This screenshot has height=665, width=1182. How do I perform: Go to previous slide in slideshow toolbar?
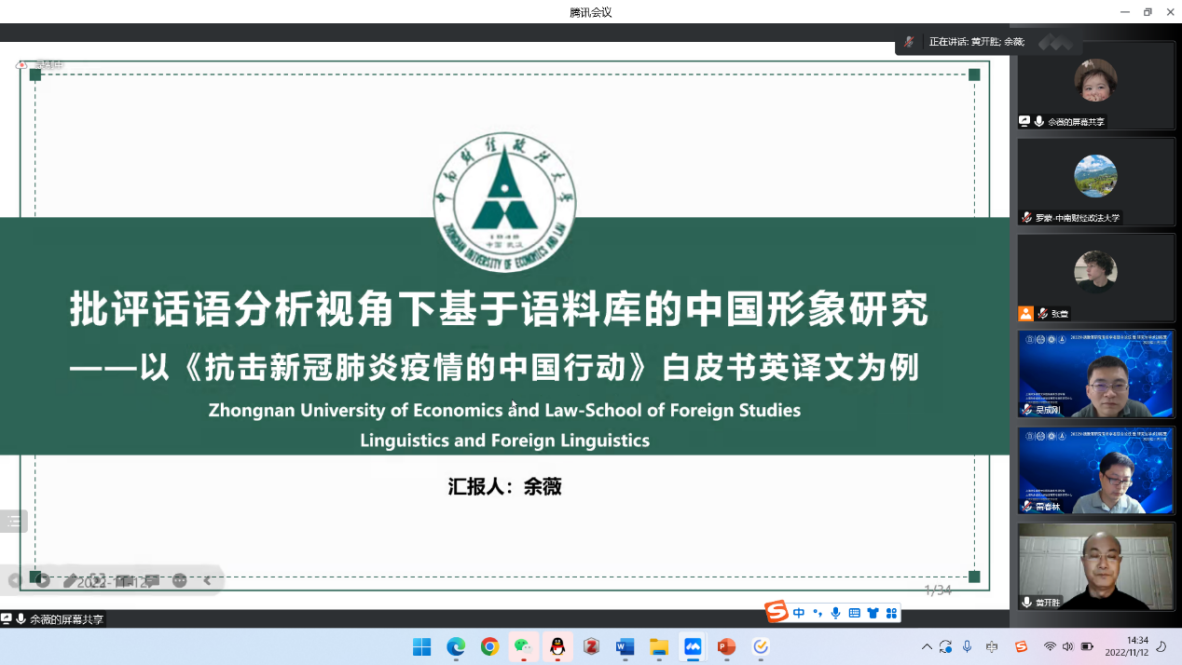tap(14, 581)
